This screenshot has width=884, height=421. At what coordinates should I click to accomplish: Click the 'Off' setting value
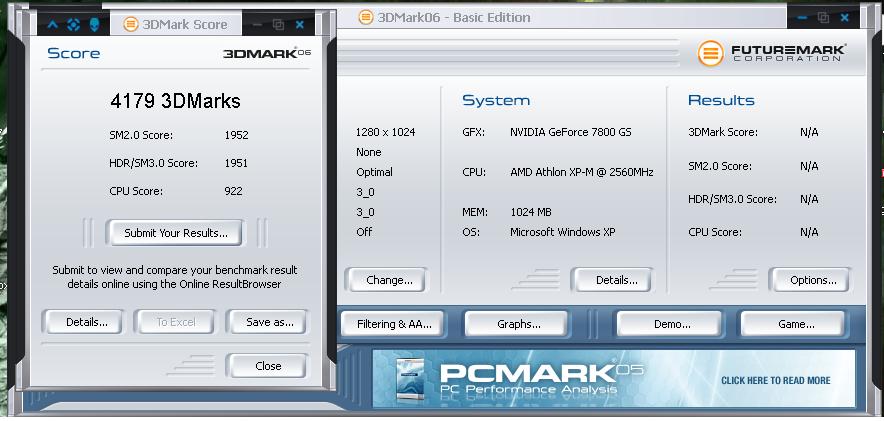pyautogui.click(x=364, y=232)
